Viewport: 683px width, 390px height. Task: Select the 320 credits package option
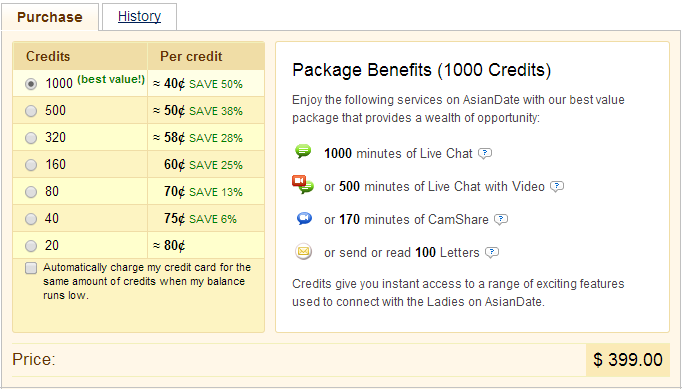[31, 138]
